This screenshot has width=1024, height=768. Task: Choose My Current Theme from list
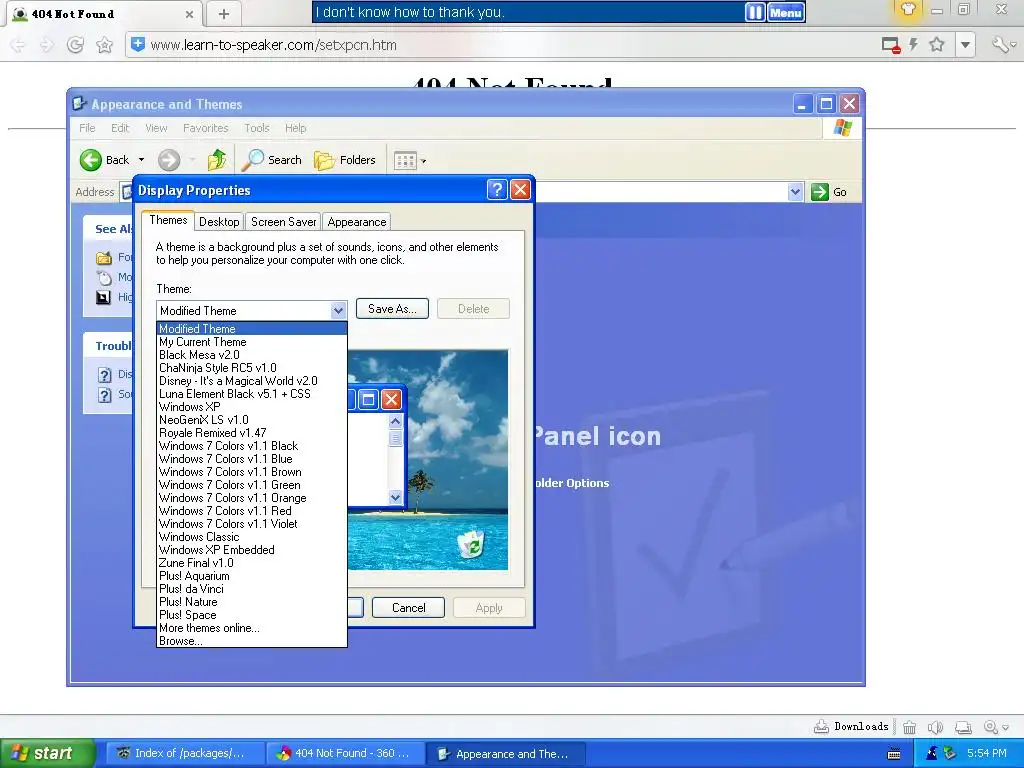click(x=251, y=342)
